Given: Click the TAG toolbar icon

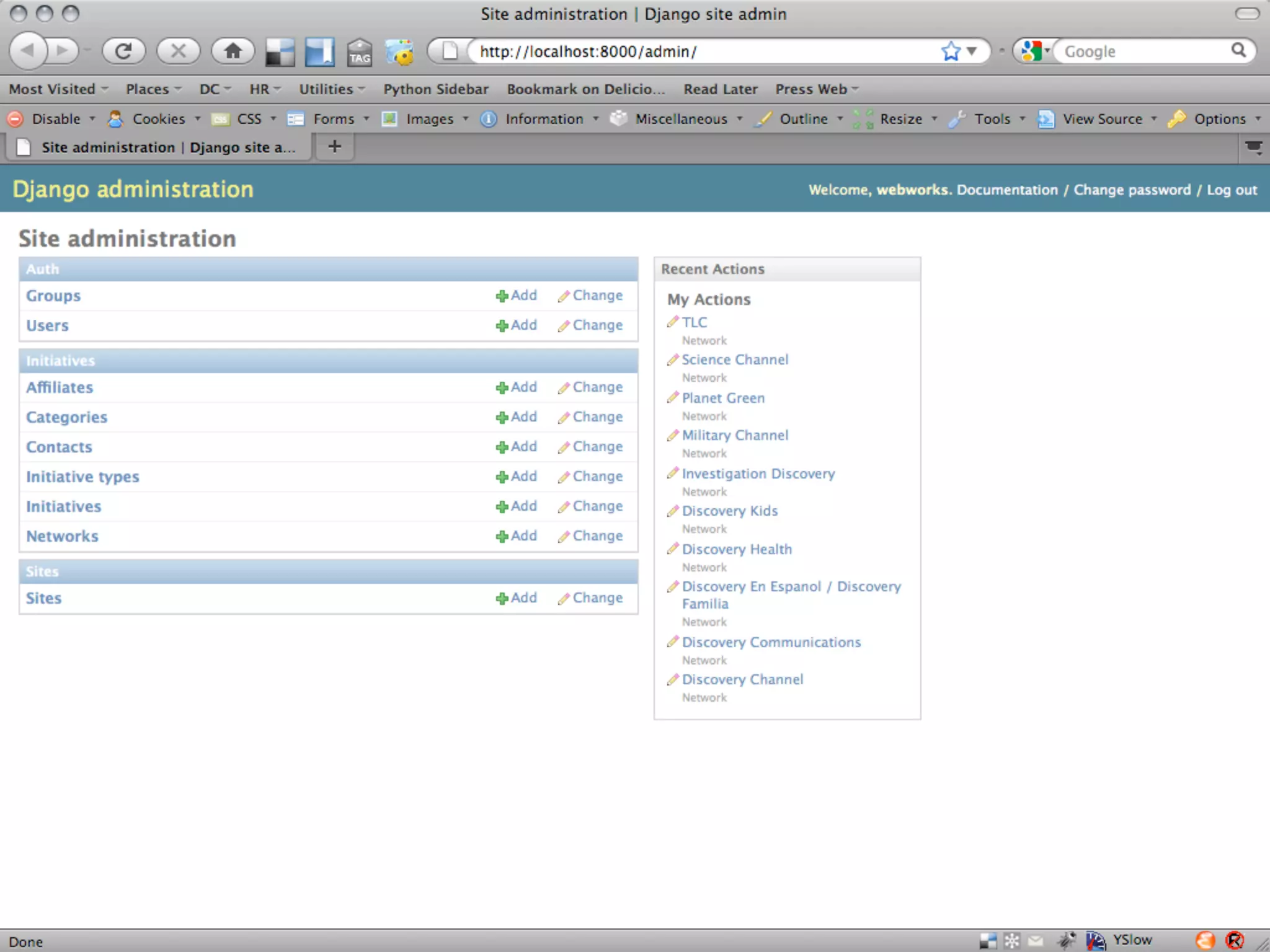Looking at the screenshot, I should click(359, 52).
